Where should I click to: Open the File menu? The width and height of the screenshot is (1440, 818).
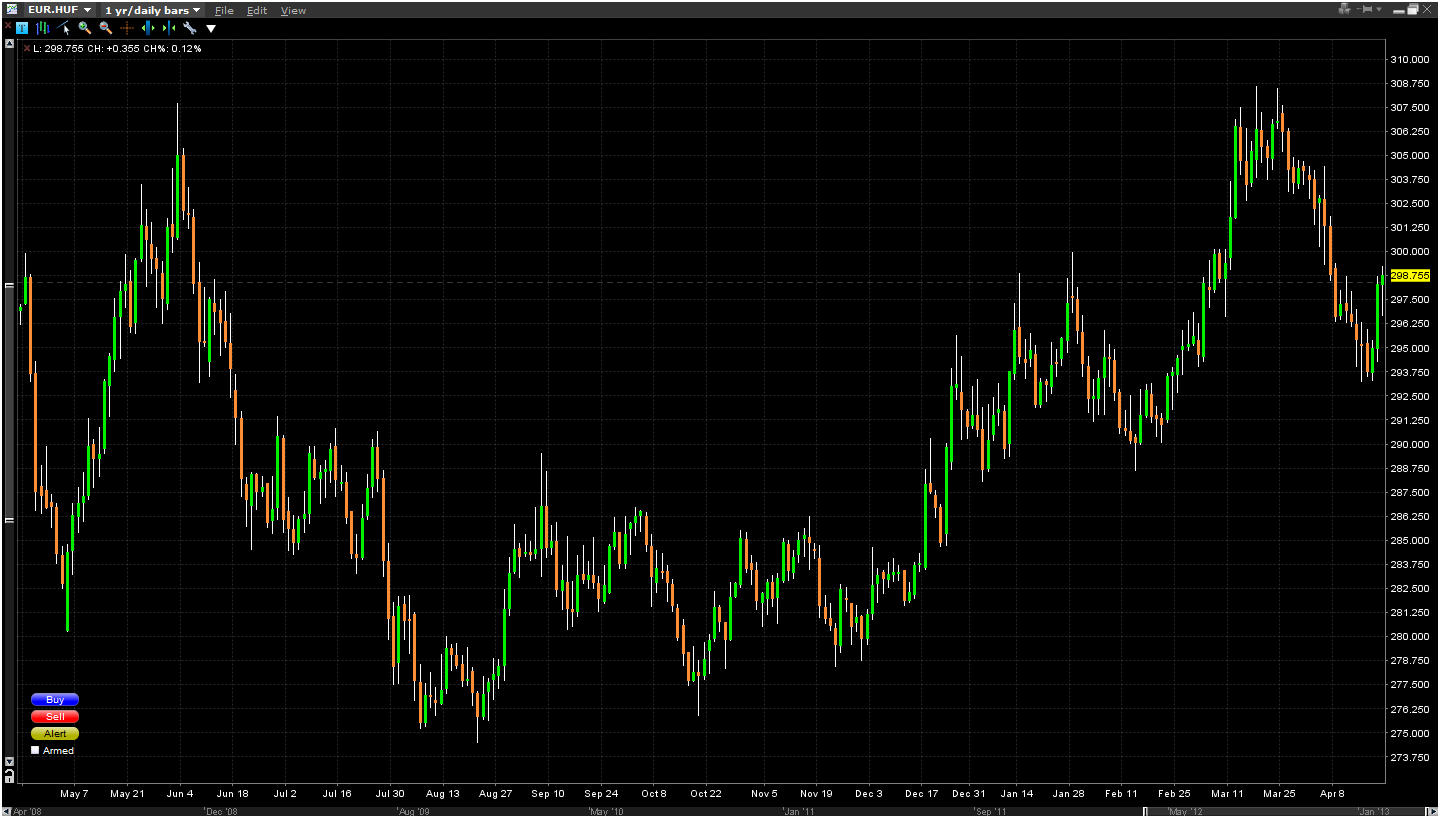tap(224, 10)
